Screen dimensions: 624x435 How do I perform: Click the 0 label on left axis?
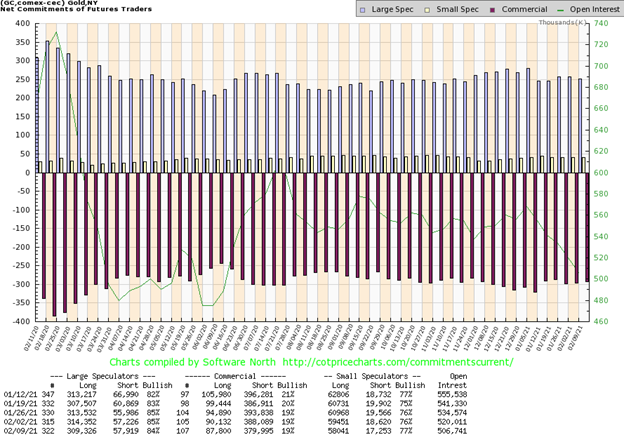pos(28,173)
